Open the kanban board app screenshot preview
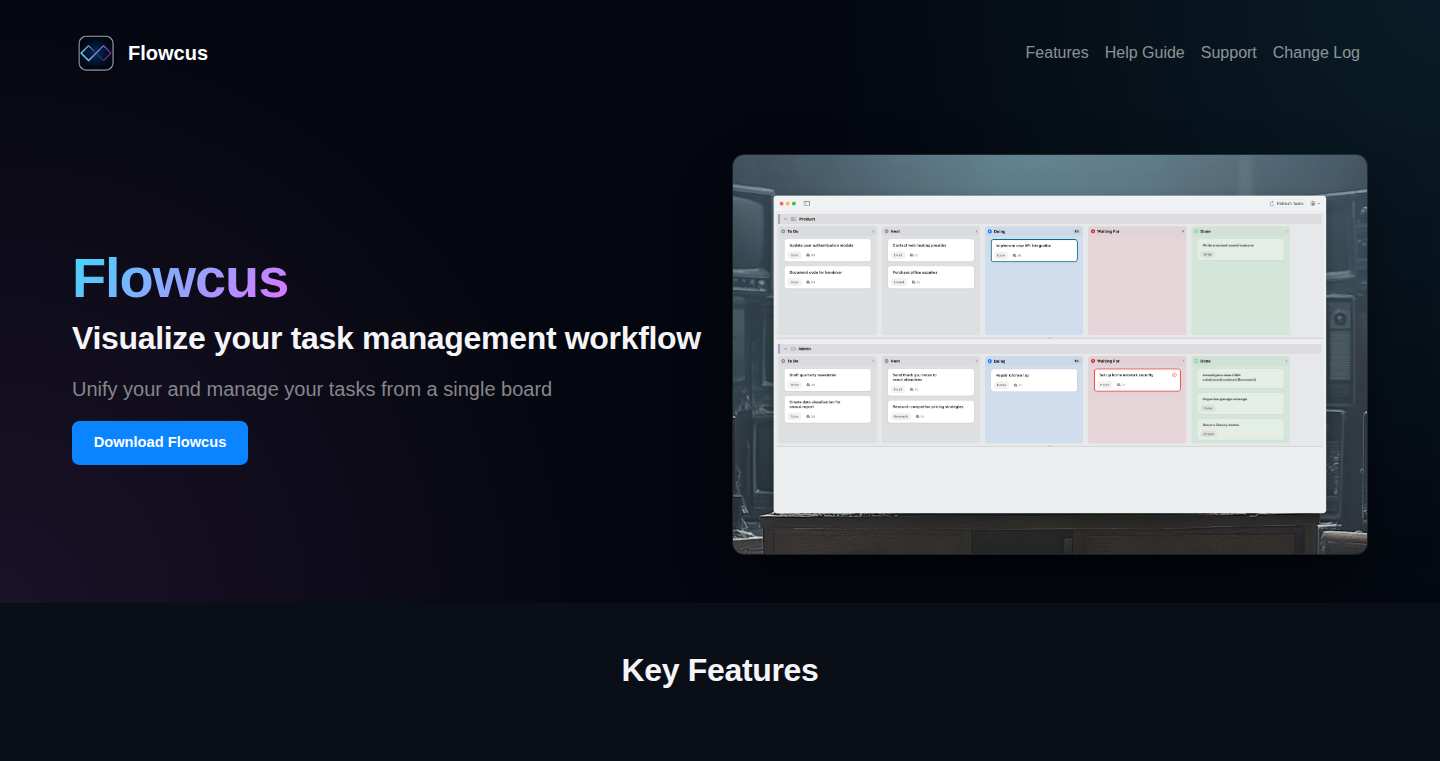The image size is (1440, 761). tap(1050, 354)
